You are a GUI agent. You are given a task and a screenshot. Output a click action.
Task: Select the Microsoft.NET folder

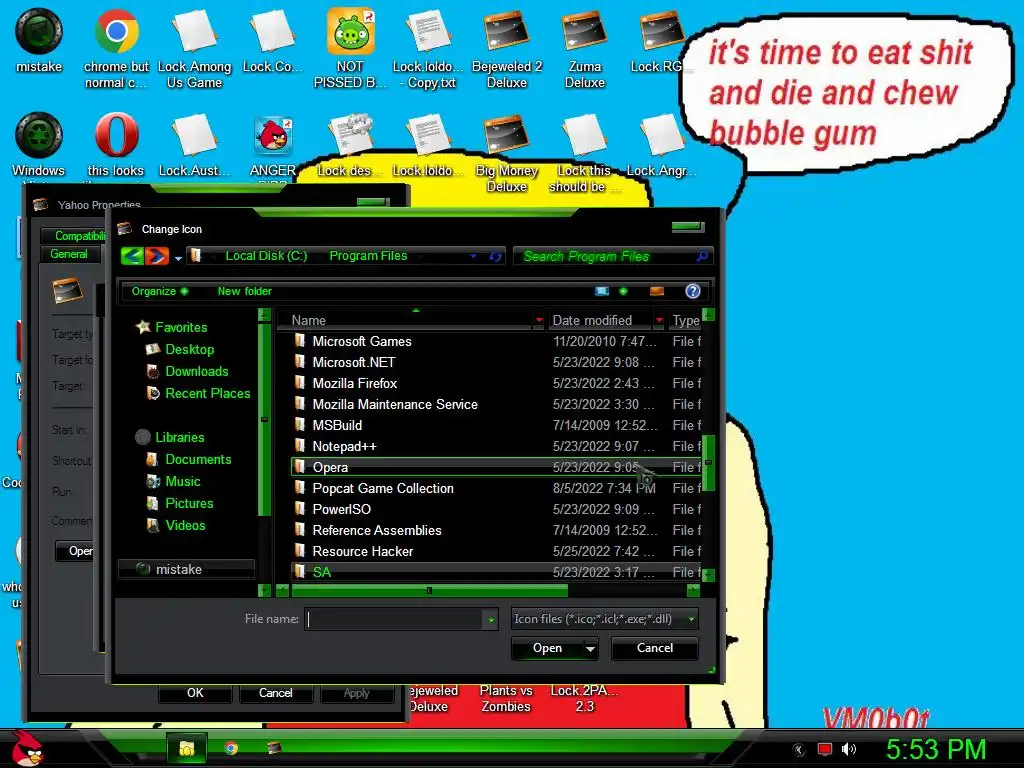(495, 362)
